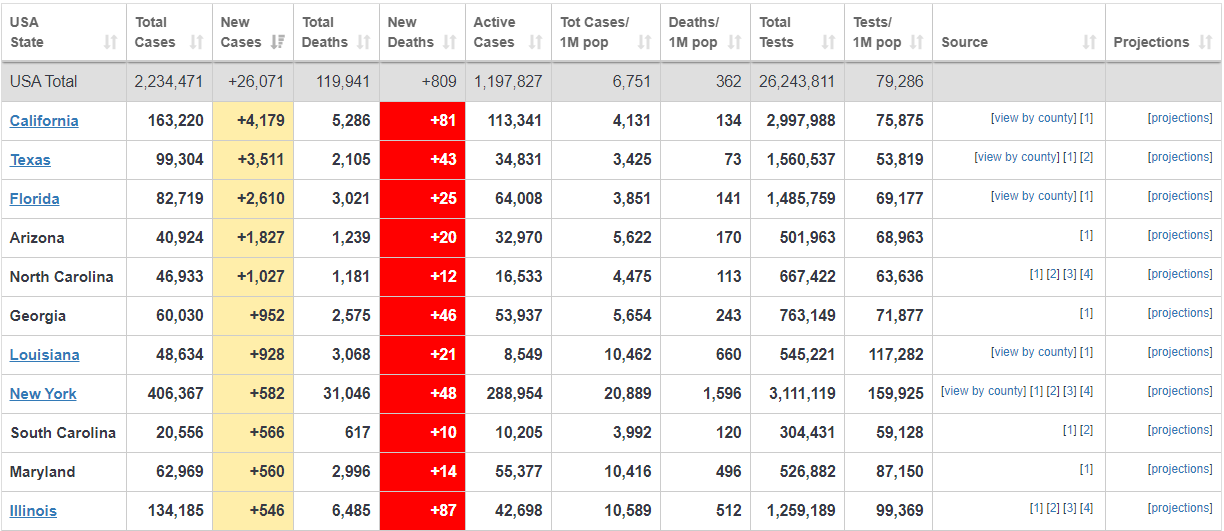The width and height of the screenshot is (1224, 531).
Task: Sort by Total Tests arrows icon
Action: pos(828,42)
